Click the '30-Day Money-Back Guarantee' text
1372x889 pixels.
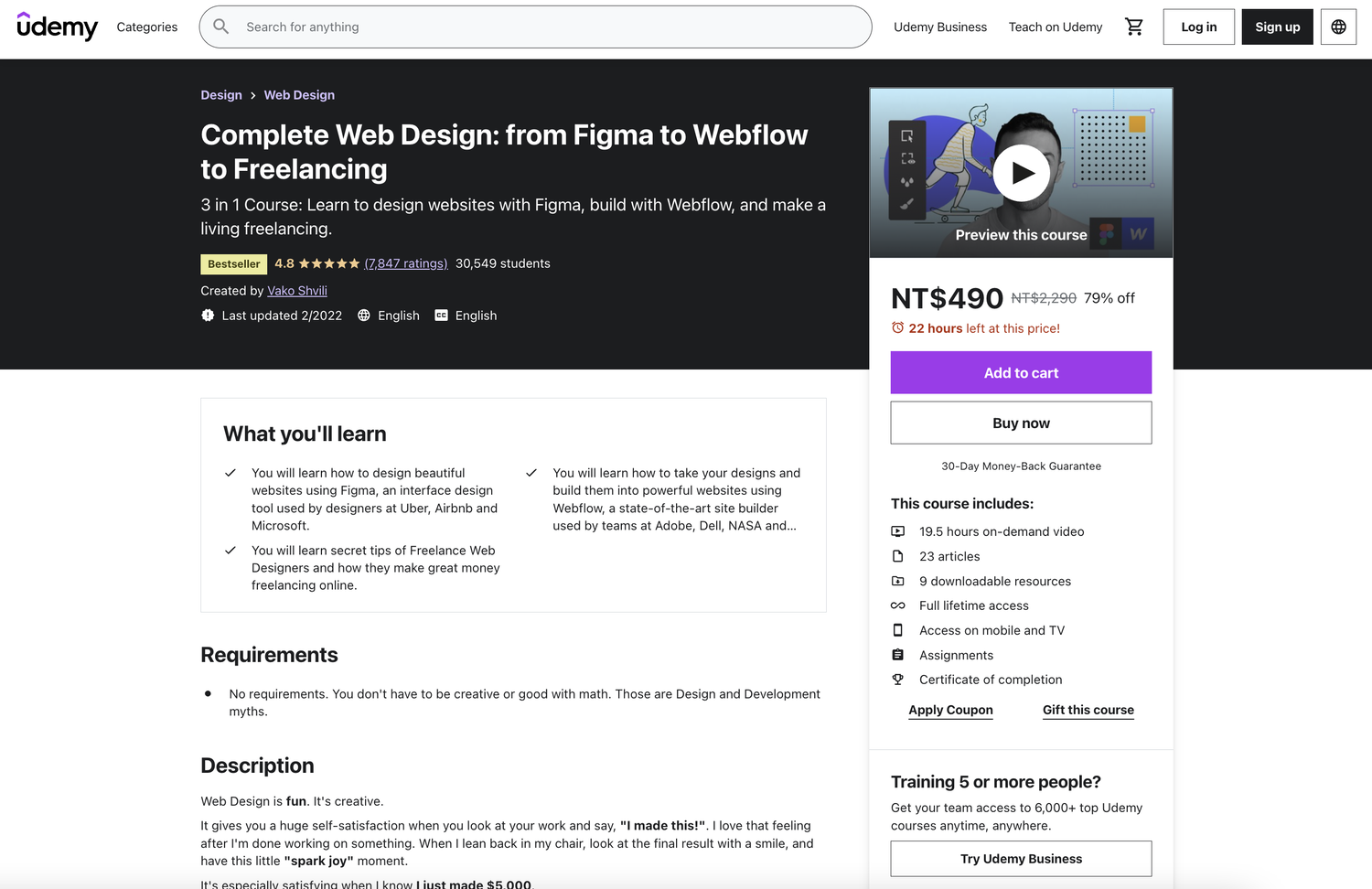click(1021, 466)
